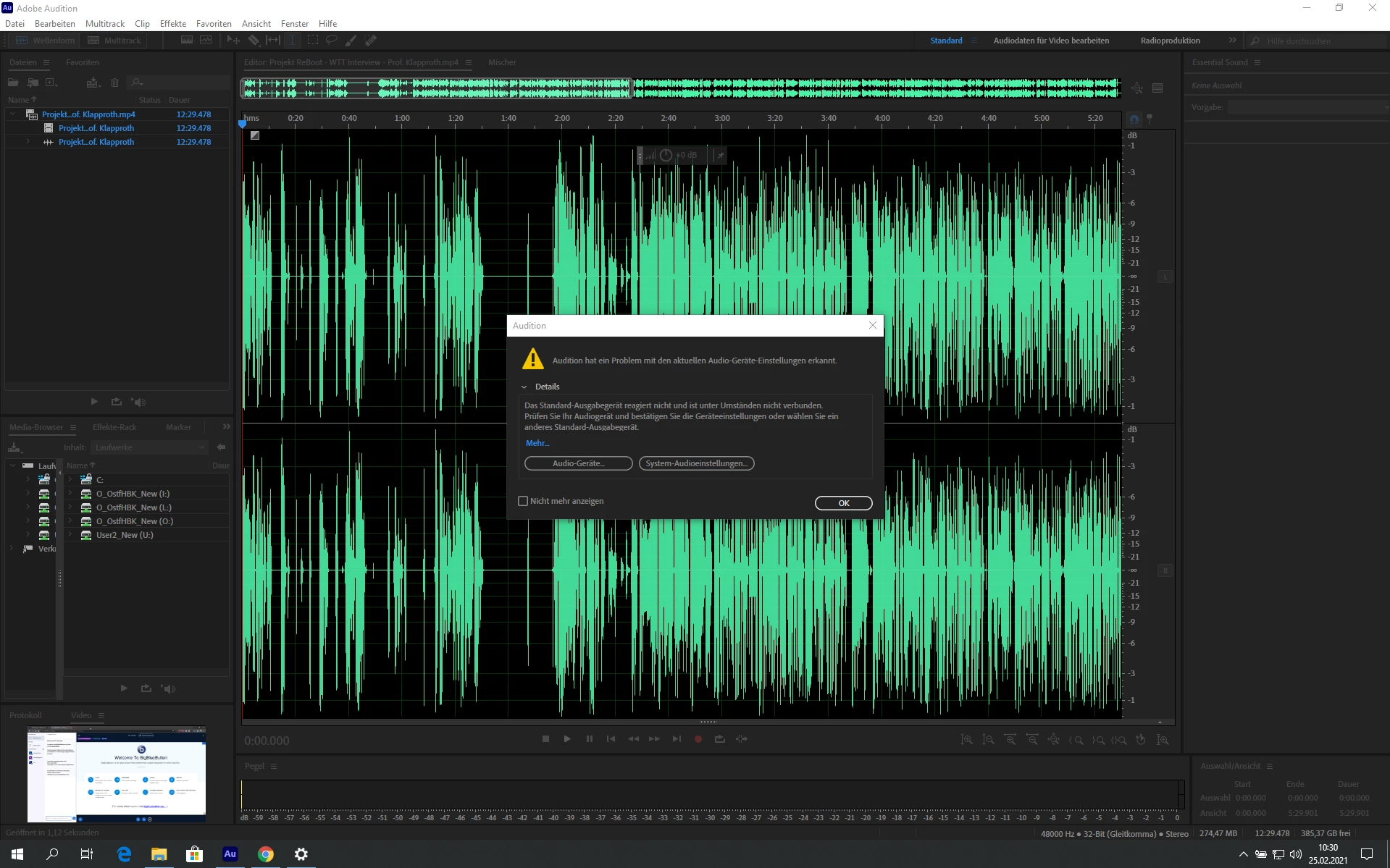This screenshot has height=868, width=1390.
Task: Switch to Wellenform view
Action: 45,41
